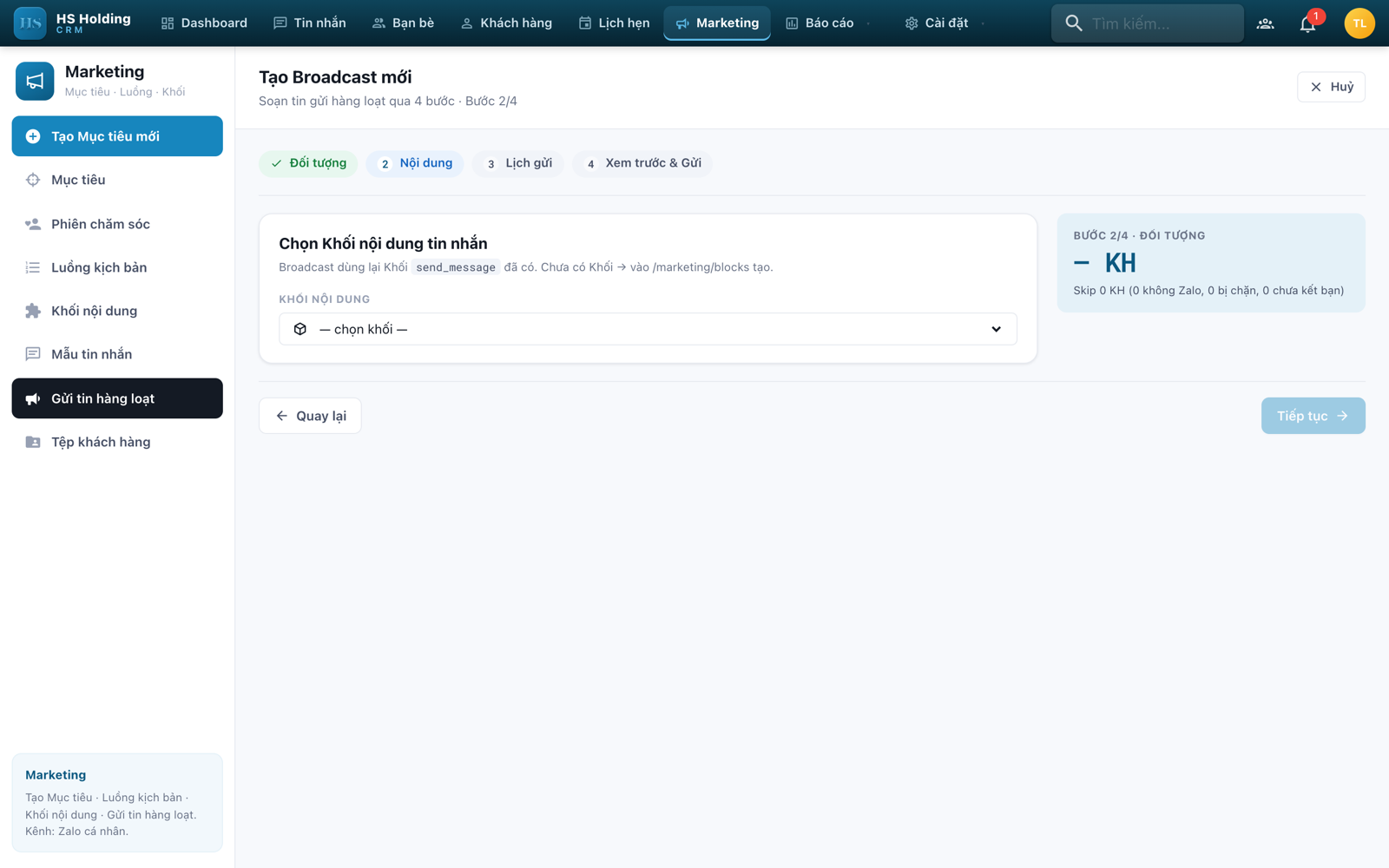Click the Tệp khách hàng folder icon
Image resolution: width=1389 pixels, height=868 pixels.
click(33, 442)
